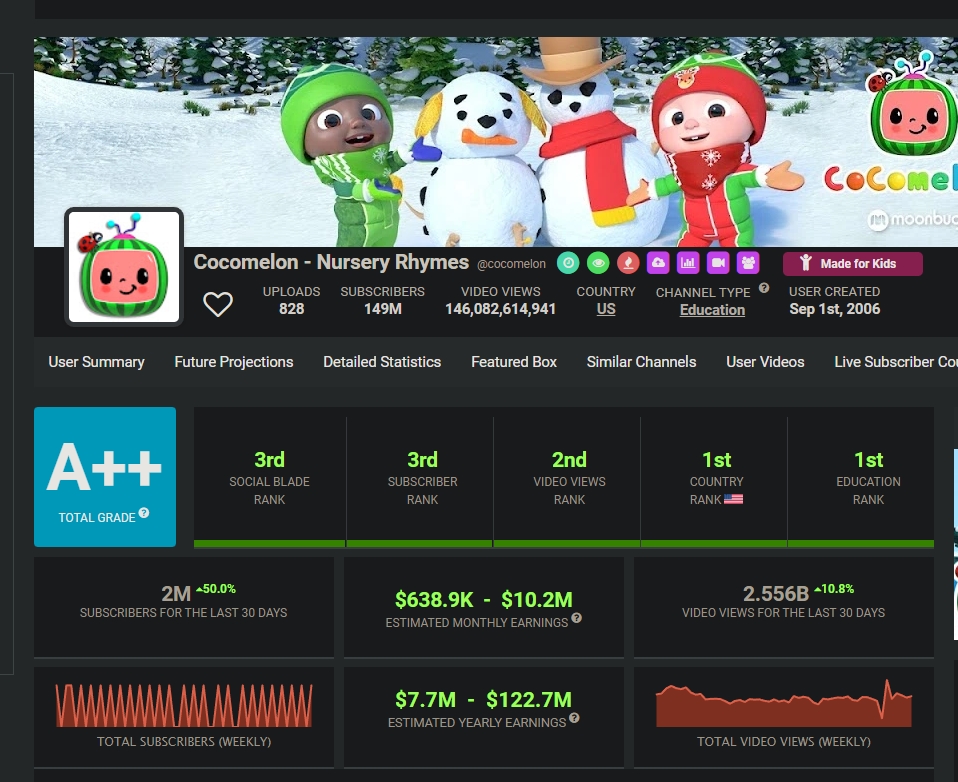Favorite the channel with heart icon
Viewport: 958px width, 782px height.
point(218,304)
